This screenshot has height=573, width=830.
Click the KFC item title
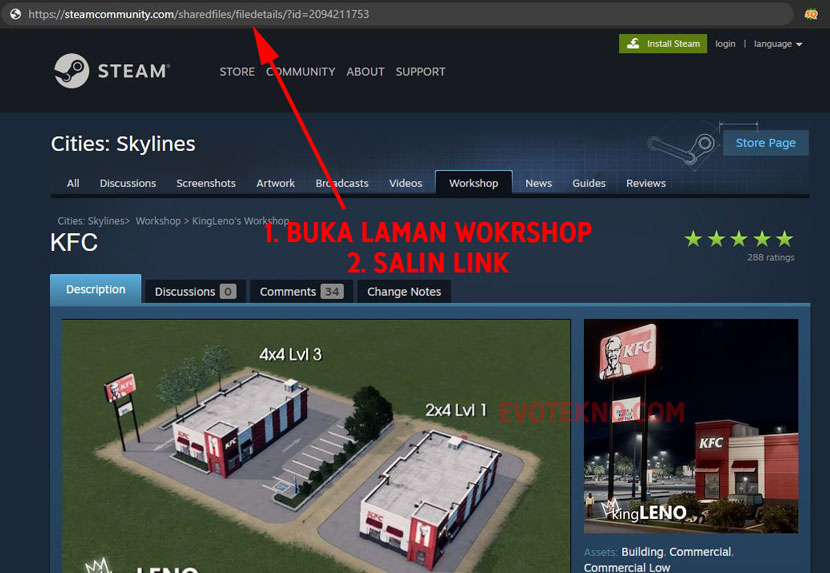74,243
